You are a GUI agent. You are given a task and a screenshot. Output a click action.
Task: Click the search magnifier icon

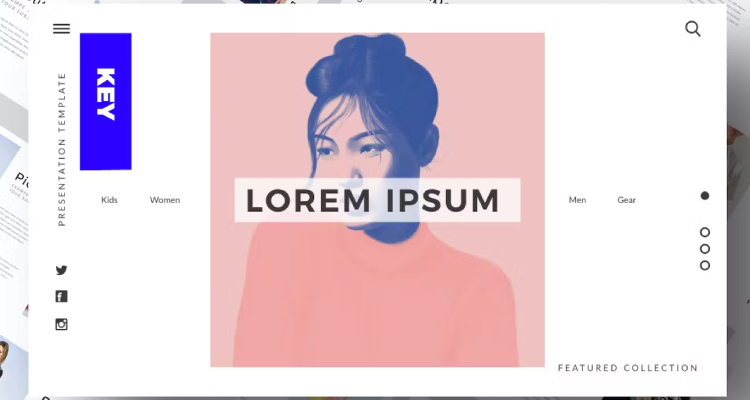tap(693, 29)
